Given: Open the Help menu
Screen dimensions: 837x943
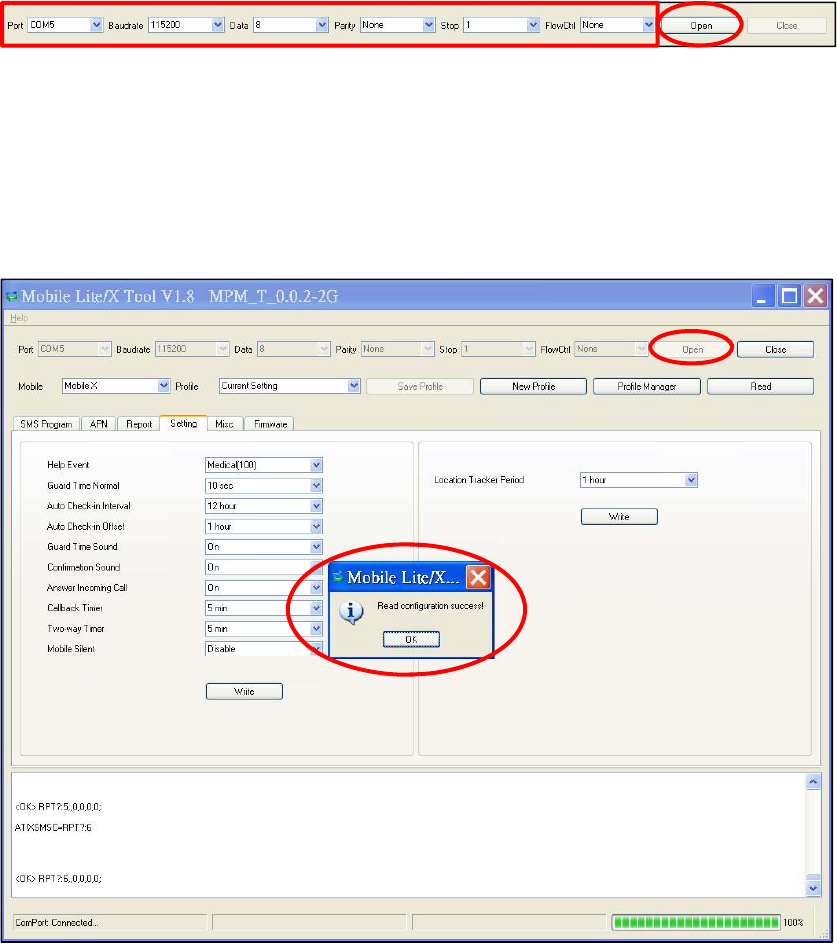Looking at the screenshot, I should tap(19, 318).
